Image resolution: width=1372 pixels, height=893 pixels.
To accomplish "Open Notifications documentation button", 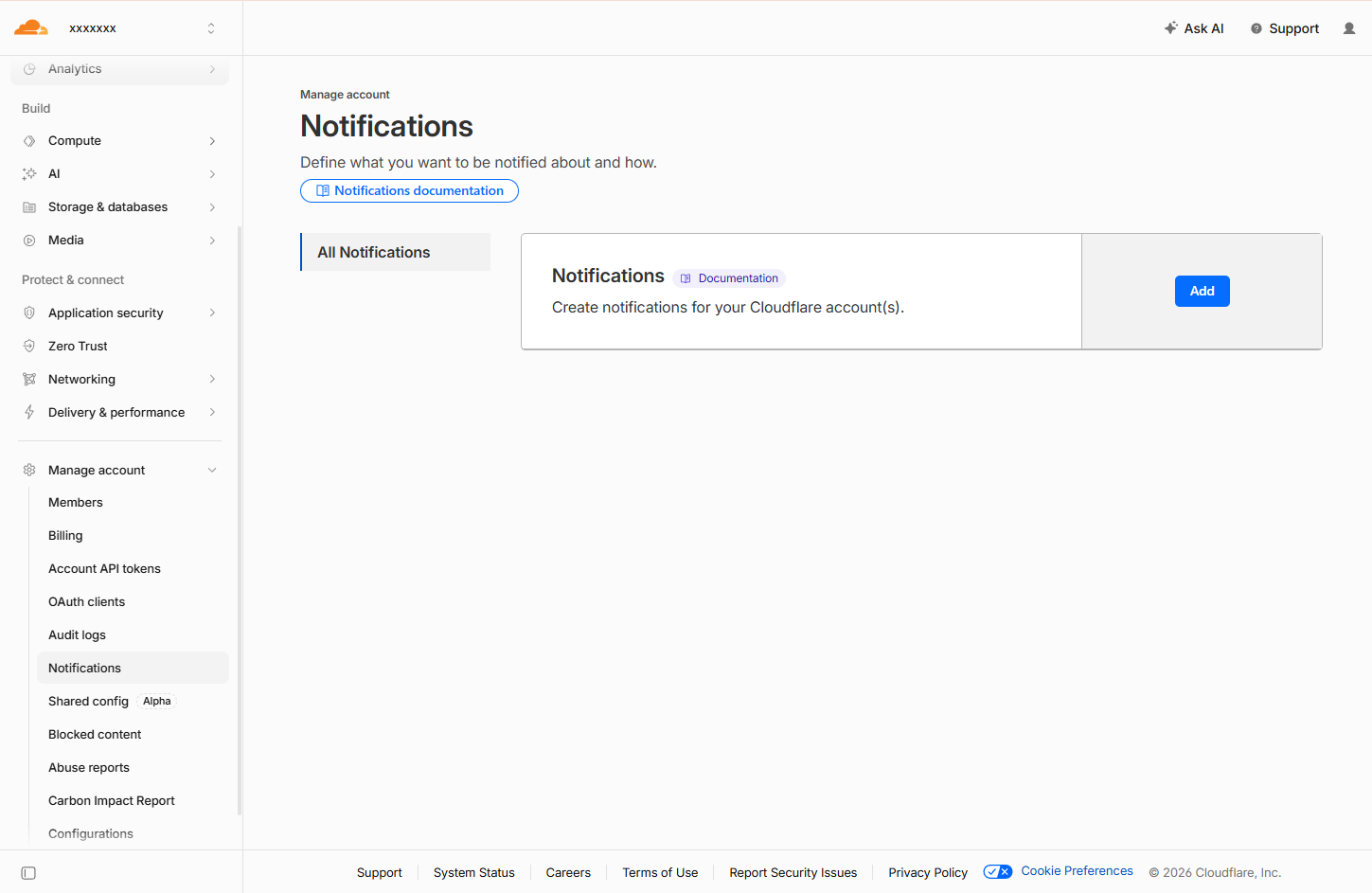I will pos(409,190).
